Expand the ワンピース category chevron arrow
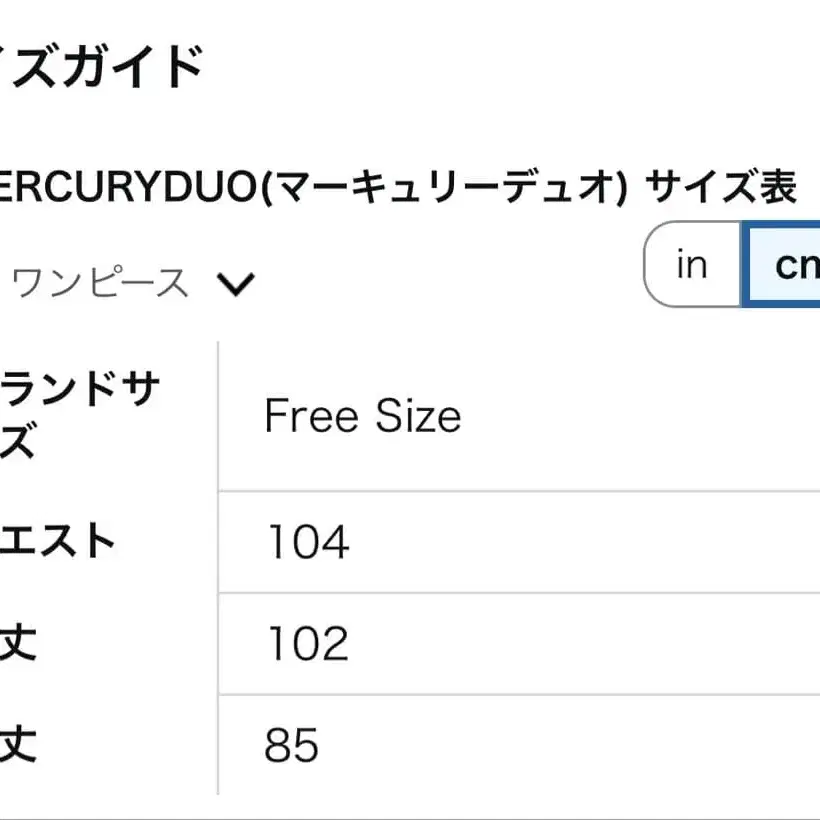 (236, 284)
